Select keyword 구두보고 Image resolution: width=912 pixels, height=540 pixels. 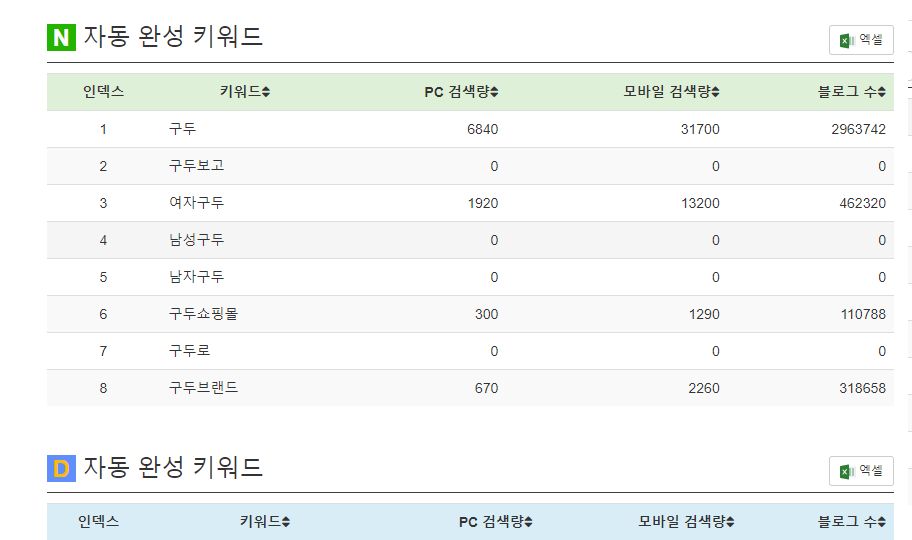click(197, 166)
